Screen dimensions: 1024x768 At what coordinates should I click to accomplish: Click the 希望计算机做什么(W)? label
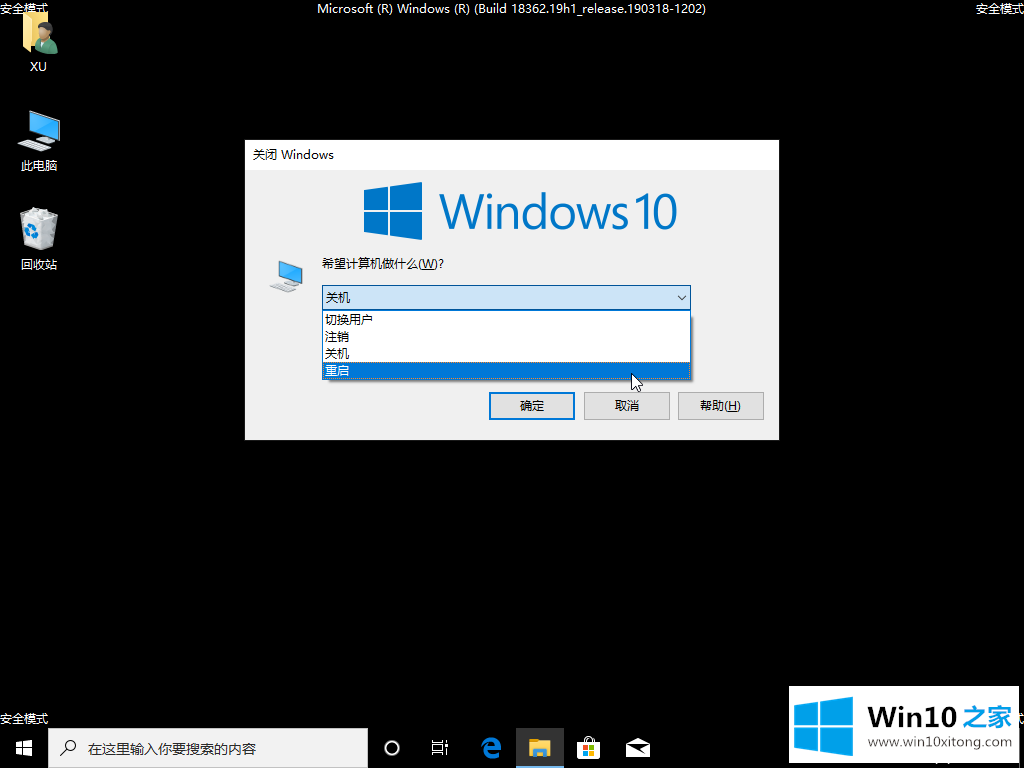coord(383,264)
